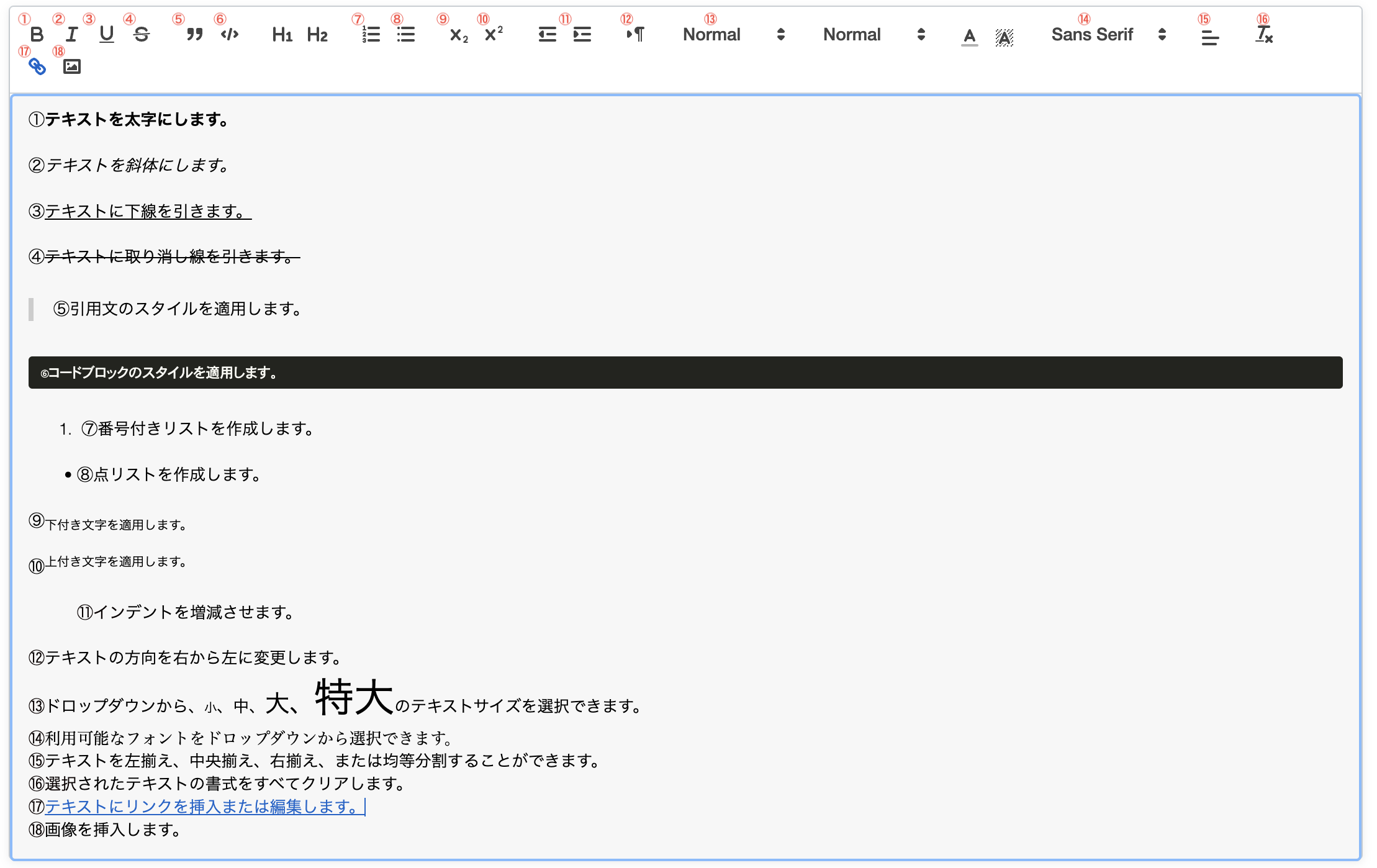Click numbered list item ⑦番号付きリストを作成します

197,428
